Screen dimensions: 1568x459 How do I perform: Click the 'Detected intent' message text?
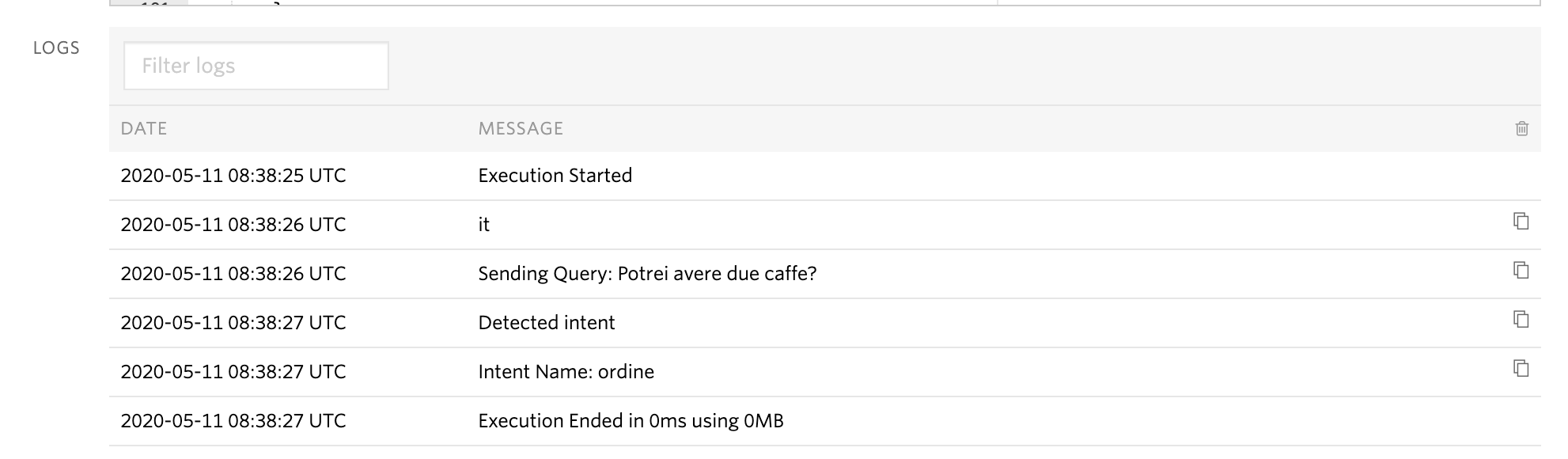[x=547, y=323]
